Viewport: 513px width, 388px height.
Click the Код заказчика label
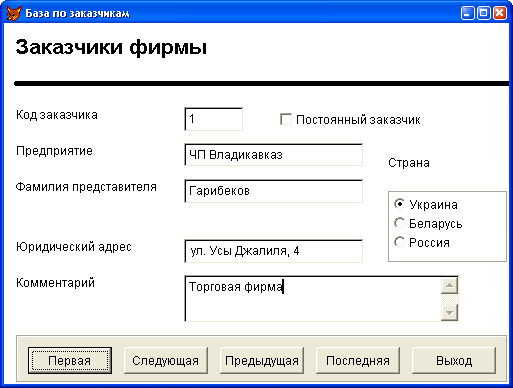point(57,115)
